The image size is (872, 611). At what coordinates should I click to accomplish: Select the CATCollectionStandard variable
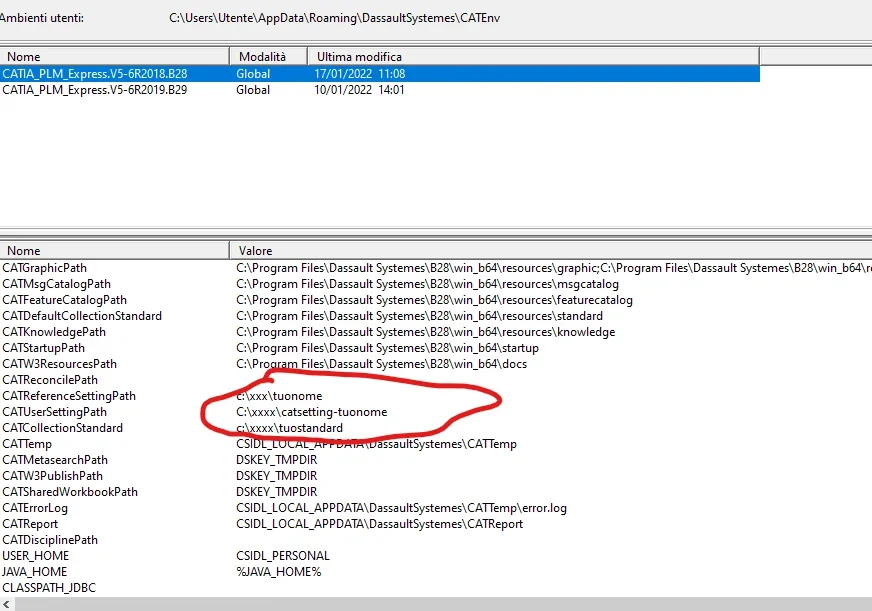62,428
